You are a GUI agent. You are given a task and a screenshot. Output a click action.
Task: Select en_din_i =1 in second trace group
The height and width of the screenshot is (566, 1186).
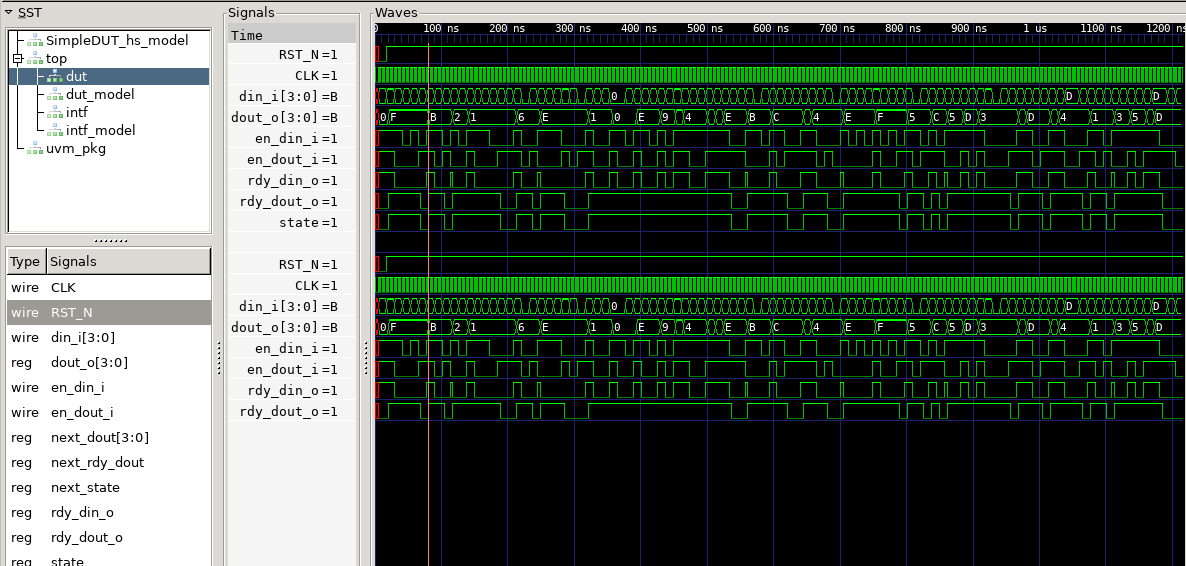pyautogui.click(x=292, y=348)
